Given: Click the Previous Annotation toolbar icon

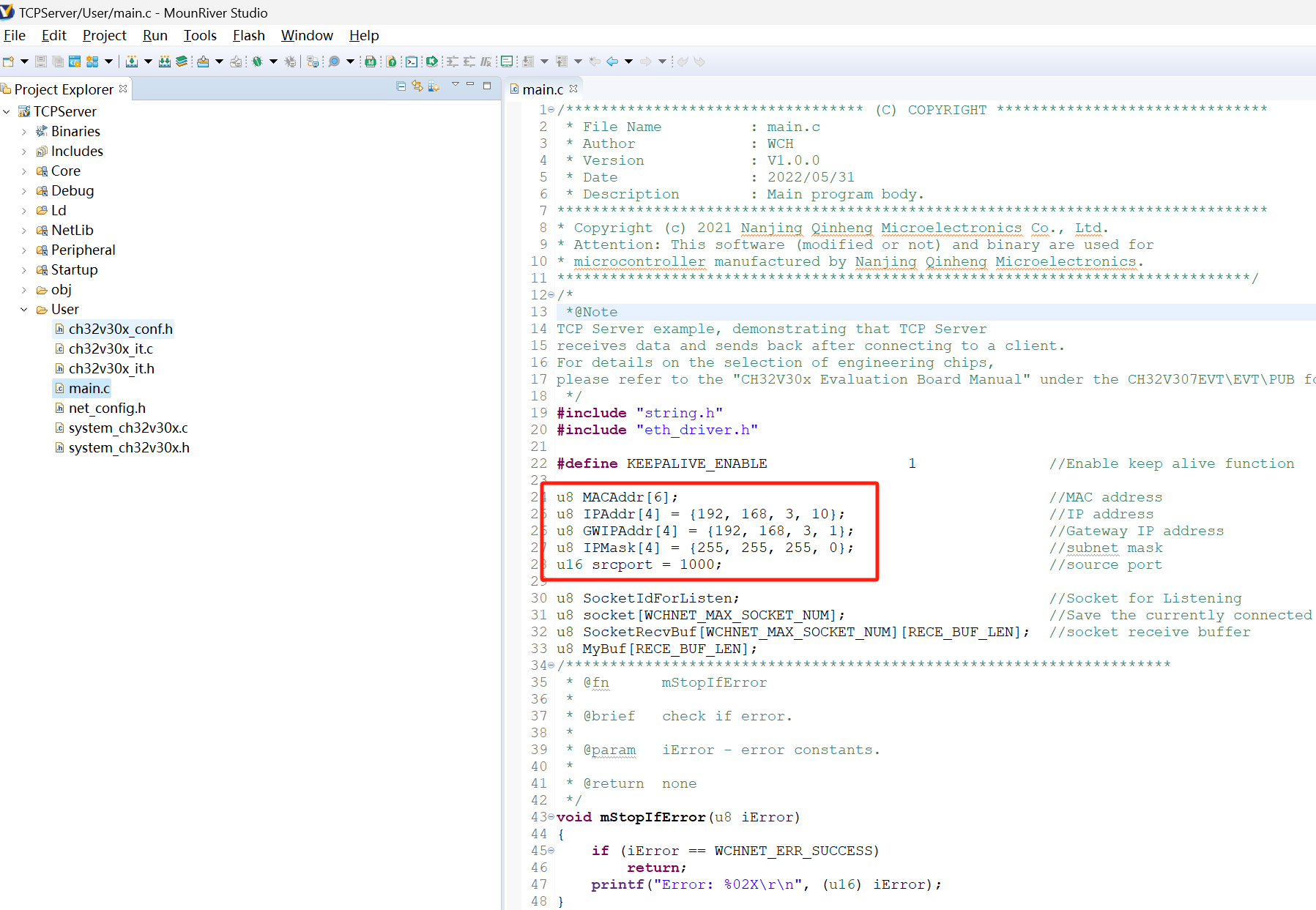Looking at the screenshot, I should (x=562, y=61).
